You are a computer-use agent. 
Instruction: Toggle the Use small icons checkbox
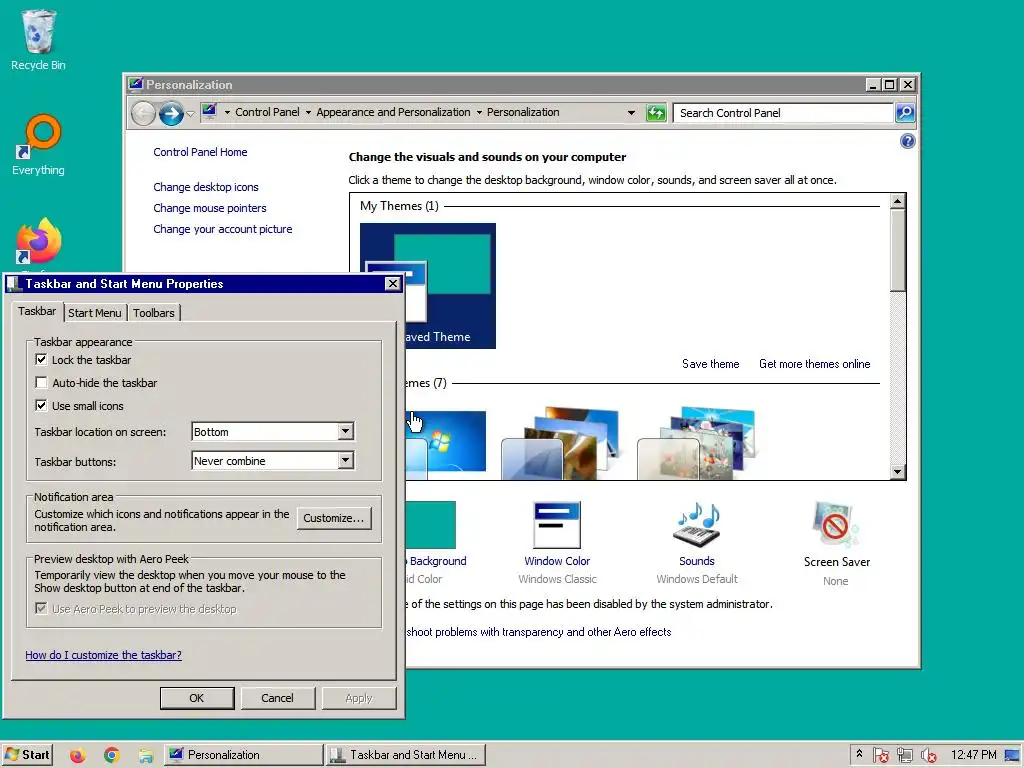[41, 406]
